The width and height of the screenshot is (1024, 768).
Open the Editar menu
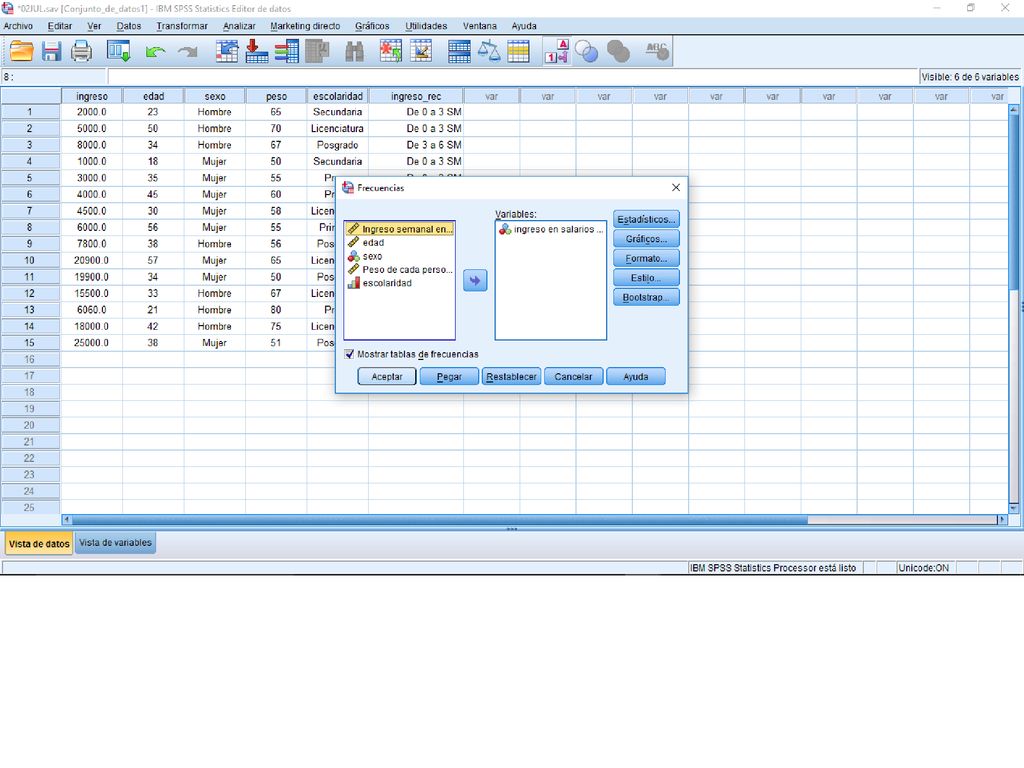(x=59, y=26)
